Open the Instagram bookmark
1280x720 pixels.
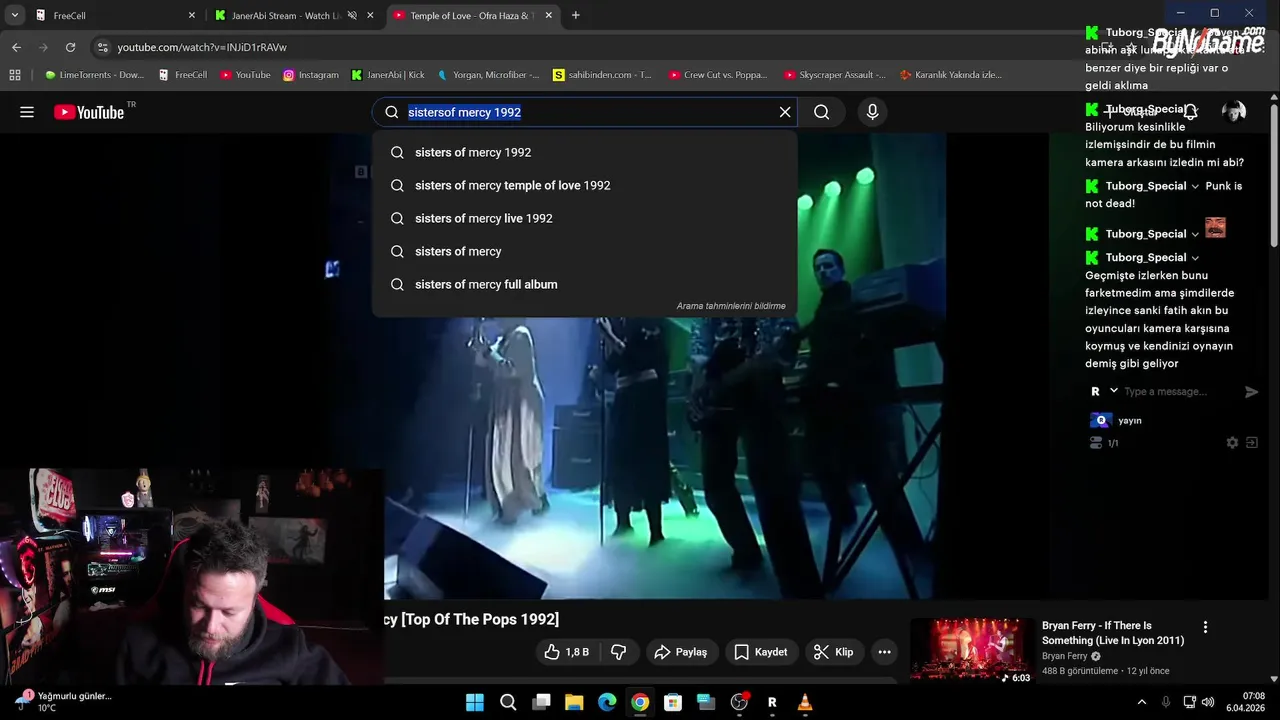[311, 75]
